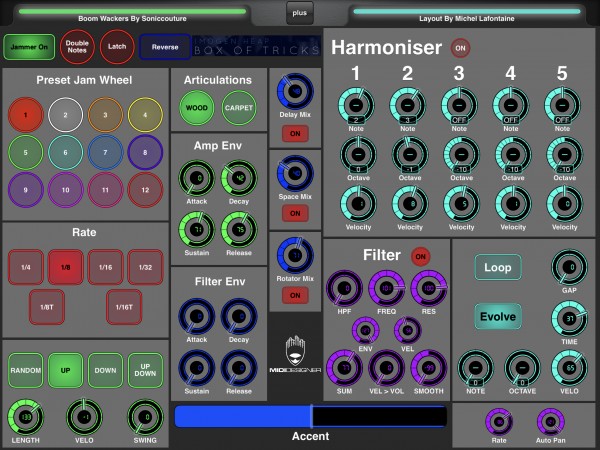Viewport: 600px width, 450px height.
Task: Set rate to 1/8T
Action: 47,307
